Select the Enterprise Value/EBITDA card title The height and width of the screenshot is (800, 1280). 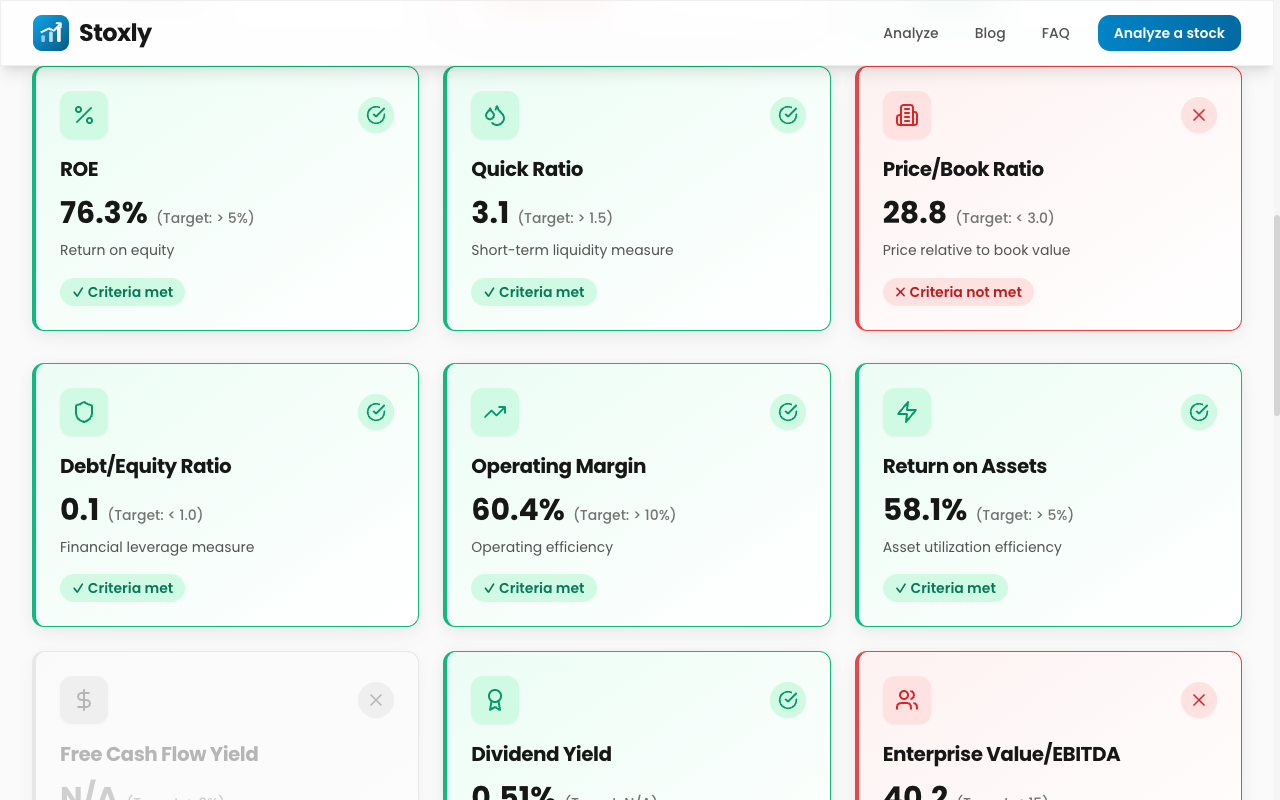point(1001,754)
